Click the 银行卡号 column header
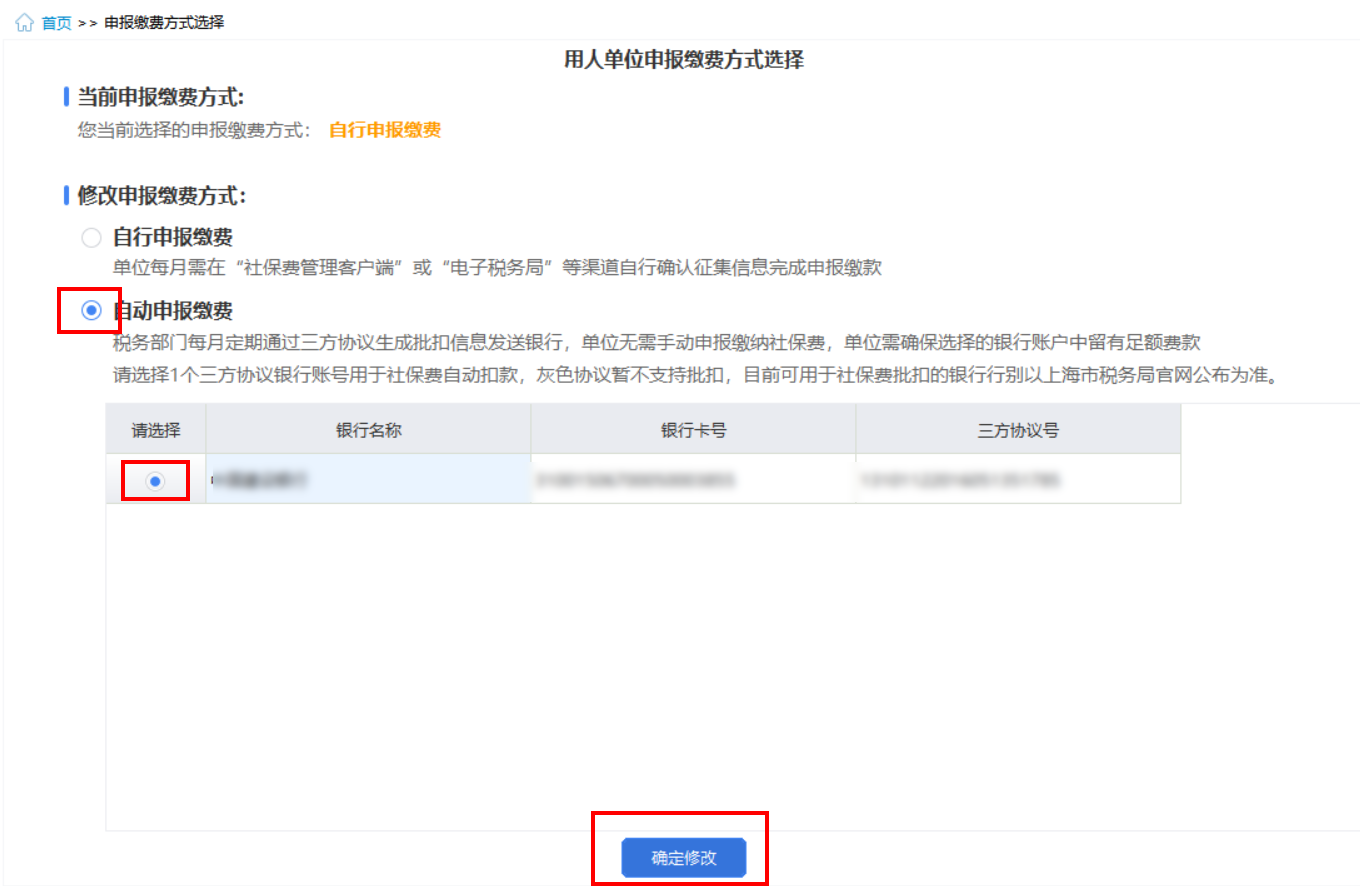 (x=693, y=430)
